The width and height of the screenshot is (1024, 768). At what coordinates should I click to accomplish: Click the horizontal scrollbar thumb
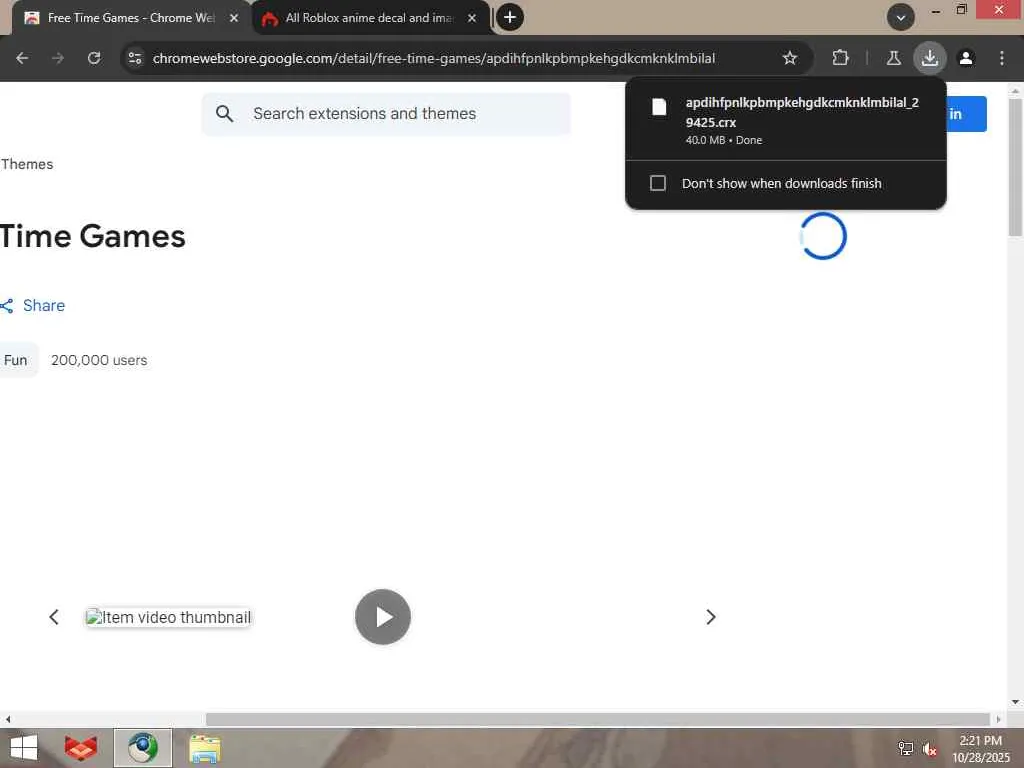(598, 719)
